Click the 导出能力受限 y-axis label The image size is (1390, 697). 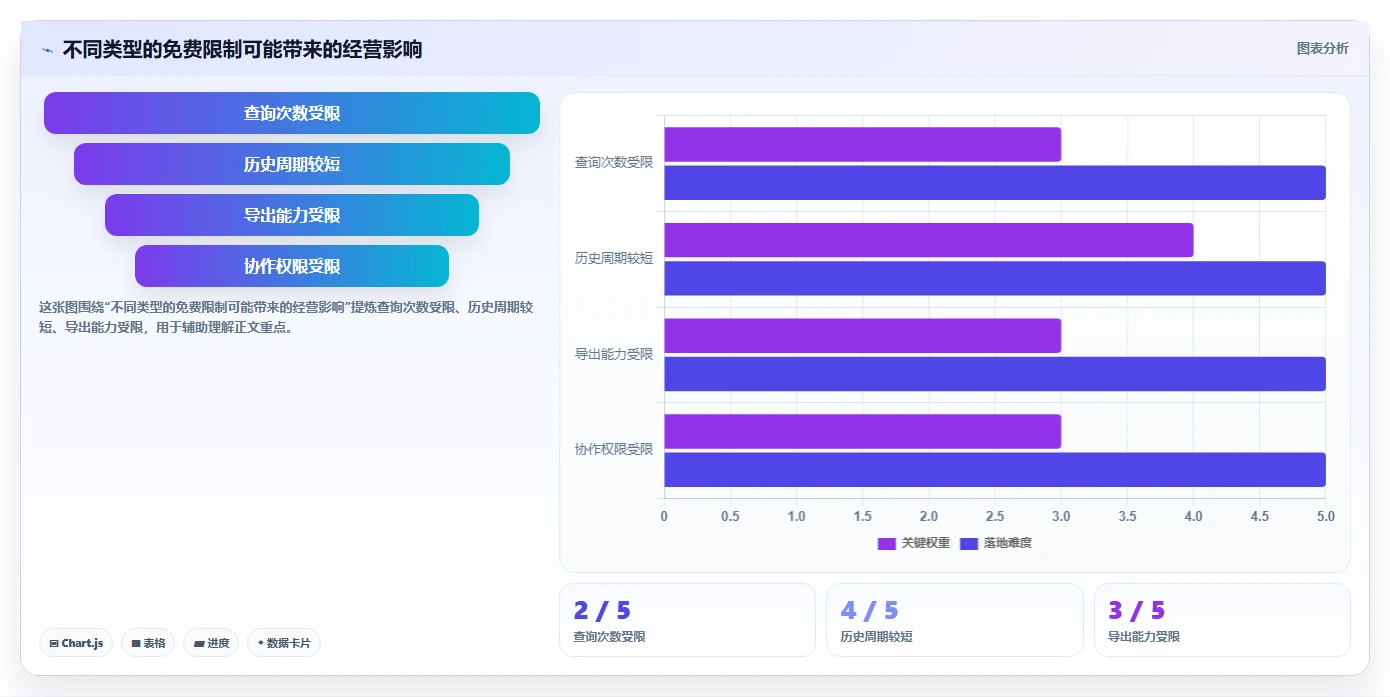[x=614, y=354]
